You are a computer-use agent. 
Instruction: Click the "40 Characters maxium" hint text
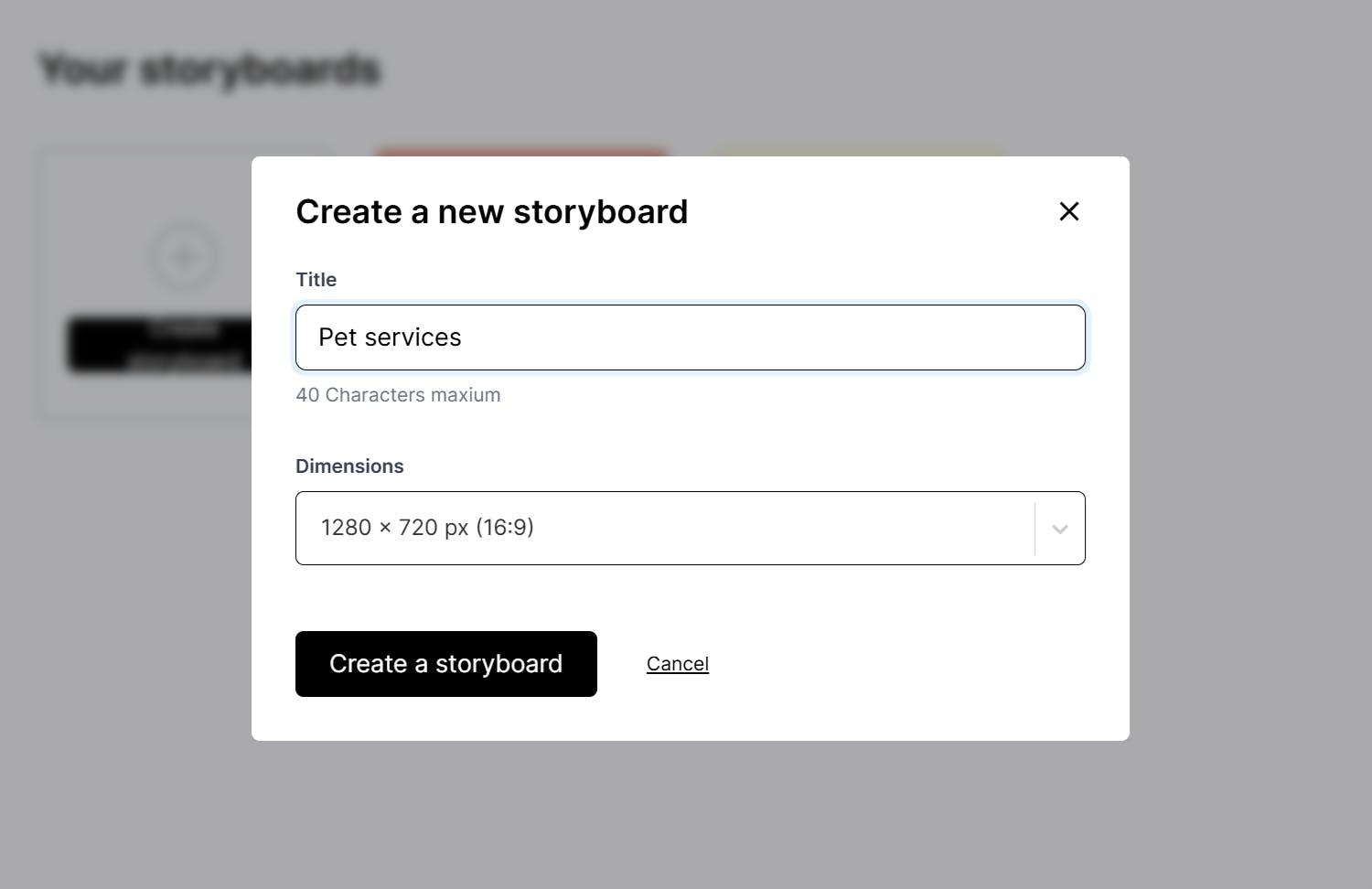click(398, 395)
